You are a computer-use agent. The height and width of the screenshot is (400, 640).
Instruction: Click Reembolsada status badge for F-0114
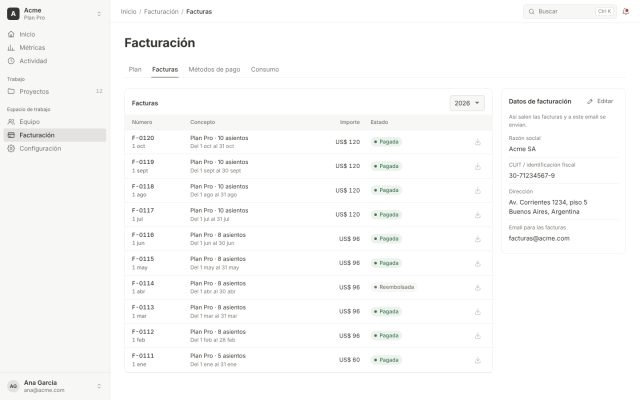tap(393, 287)
